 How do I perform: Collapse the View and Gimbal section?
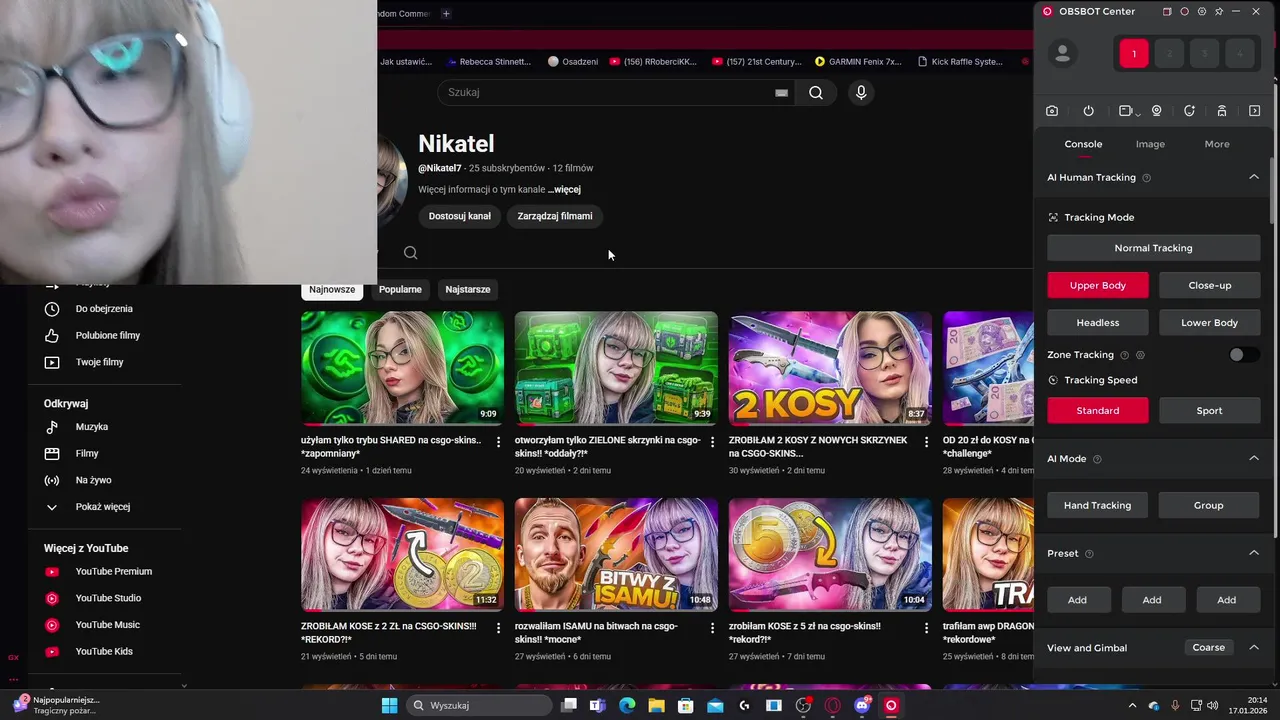[x=1254, y=647]
